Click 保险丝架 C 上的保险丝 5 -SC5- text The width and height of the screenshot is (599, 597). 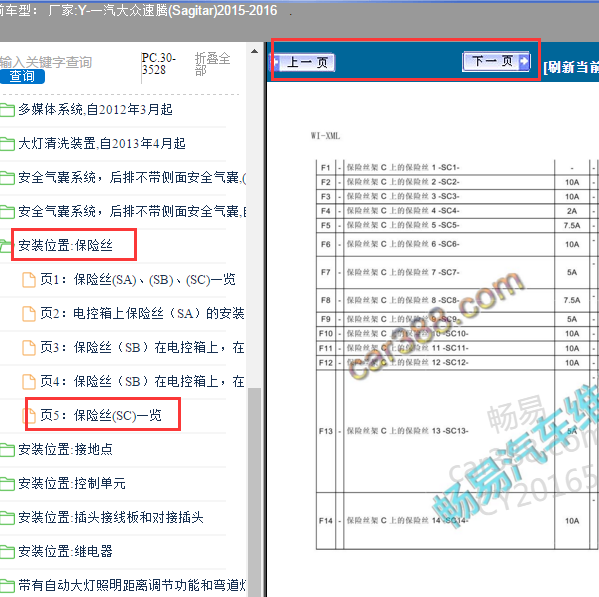coord(403,225)
